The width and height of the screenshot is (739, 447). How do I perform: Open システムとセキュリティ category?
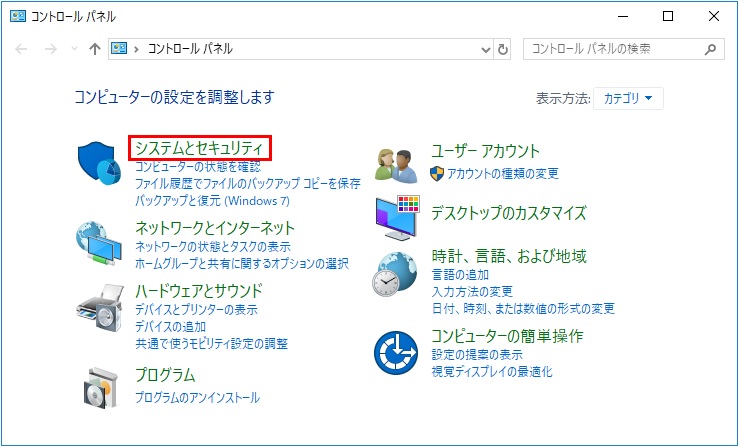click(x=199, y=148)
